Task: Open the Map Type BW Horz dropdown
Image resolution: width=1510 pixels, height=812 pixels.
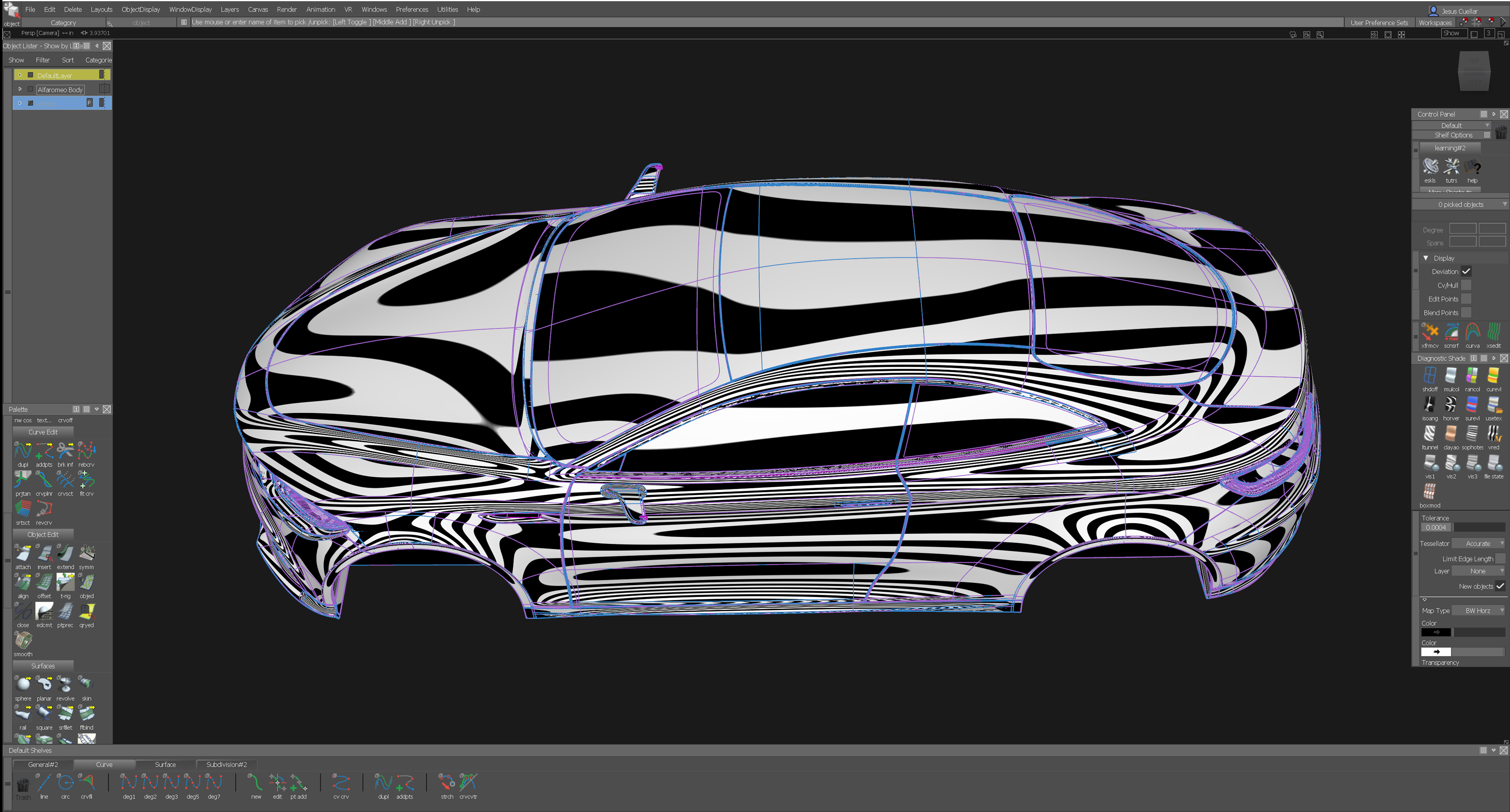Action: (1479, 610)
